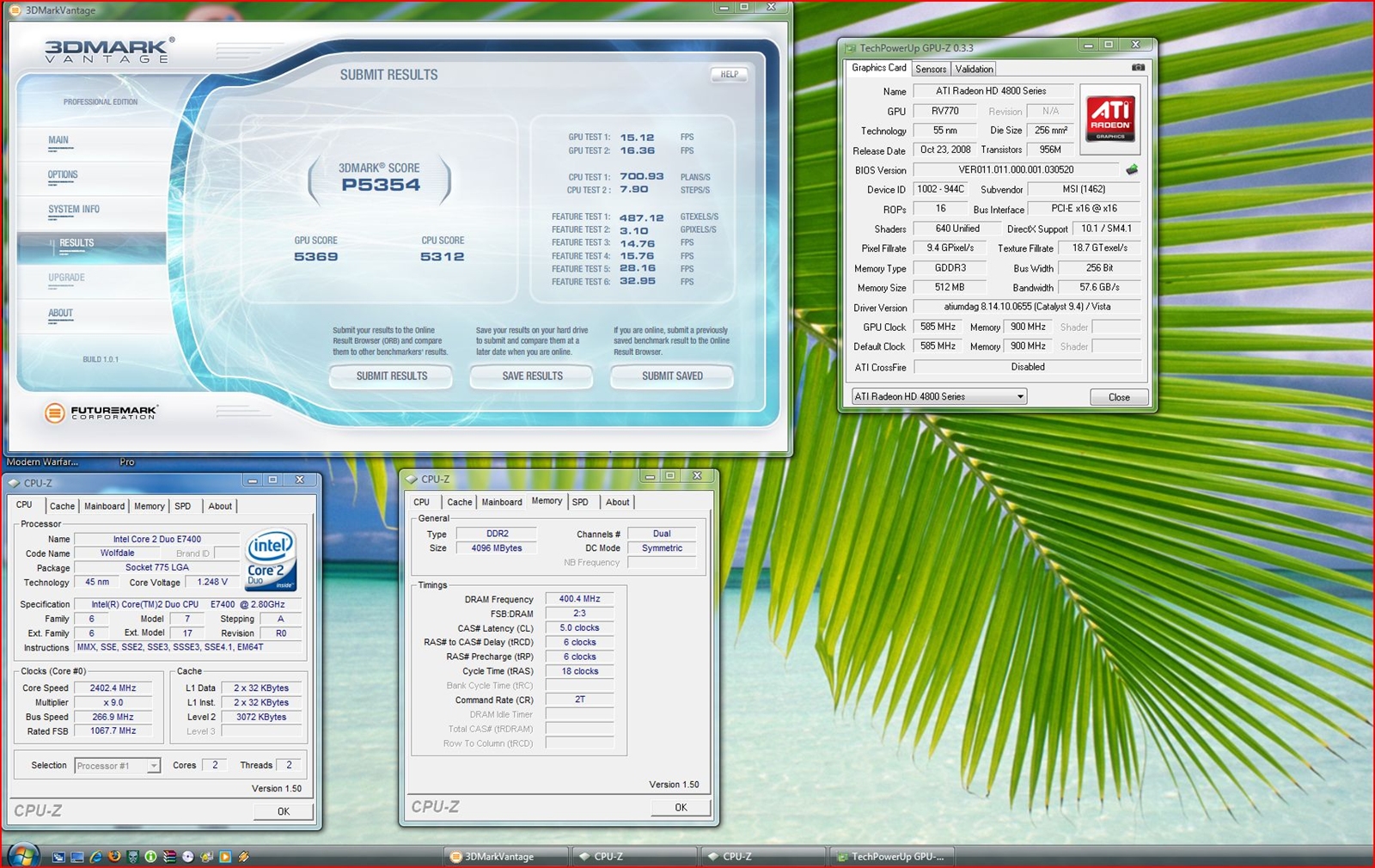Open About tab in CPU-Z processor window
Screen dimensions: 1375x868
coord(220,506)
